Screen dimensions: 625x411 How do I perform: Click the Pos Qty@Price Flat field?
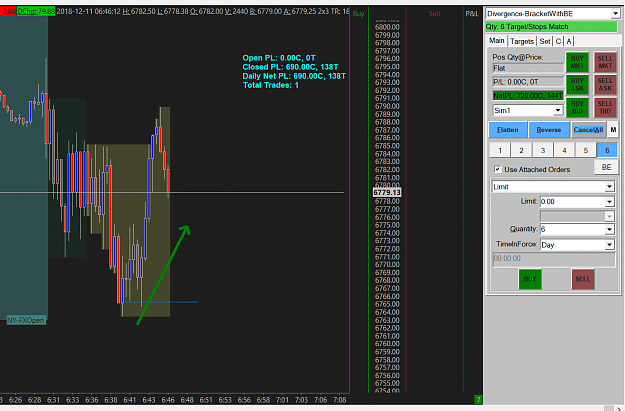click(x=528, y=68)
